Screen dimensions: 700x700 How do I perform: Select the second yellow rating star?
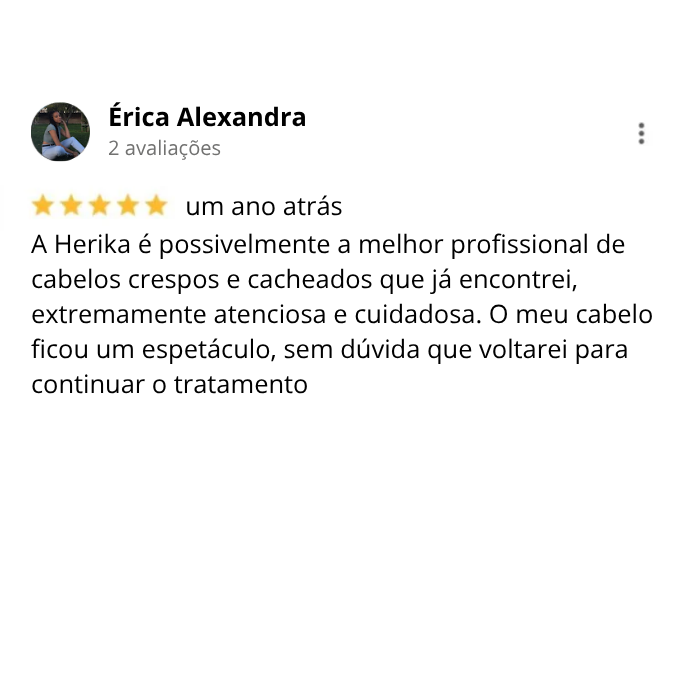[71, 206]
